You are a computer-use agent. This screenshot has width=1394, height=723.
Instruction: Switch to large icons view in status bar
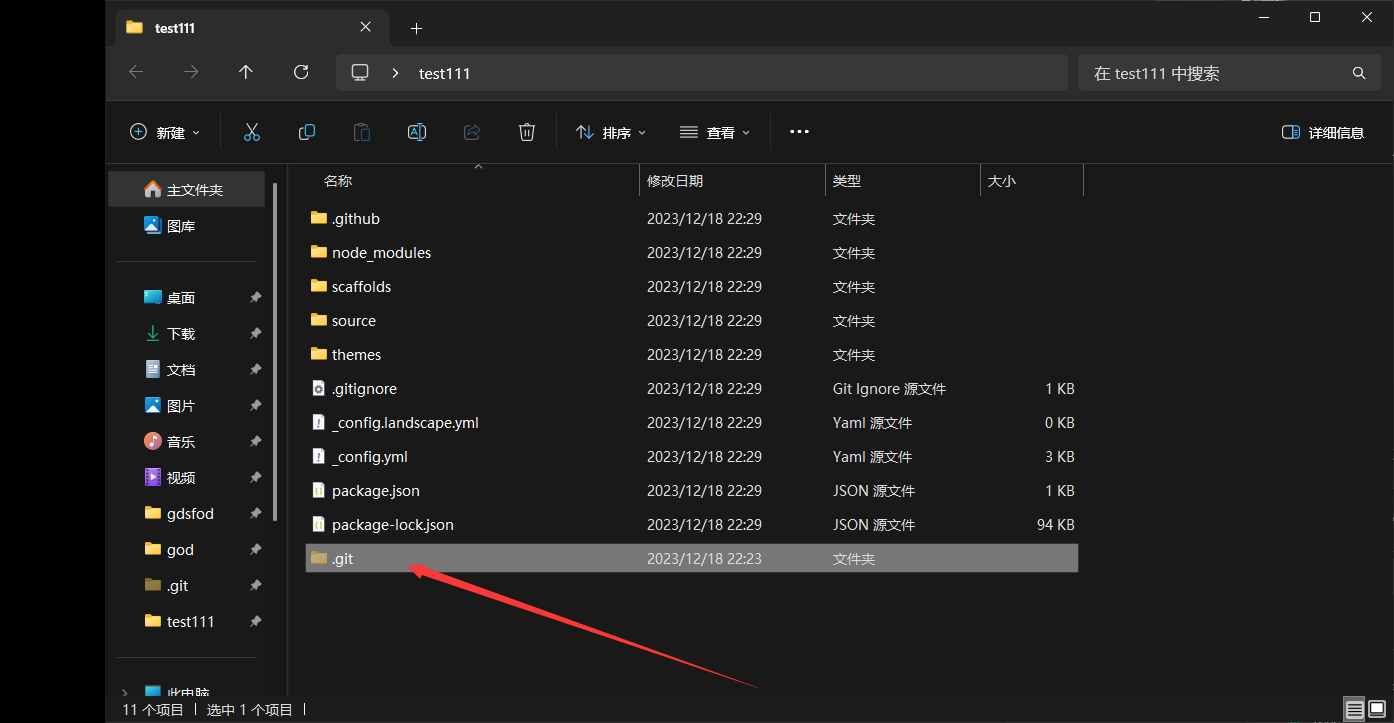point(1377,710)
